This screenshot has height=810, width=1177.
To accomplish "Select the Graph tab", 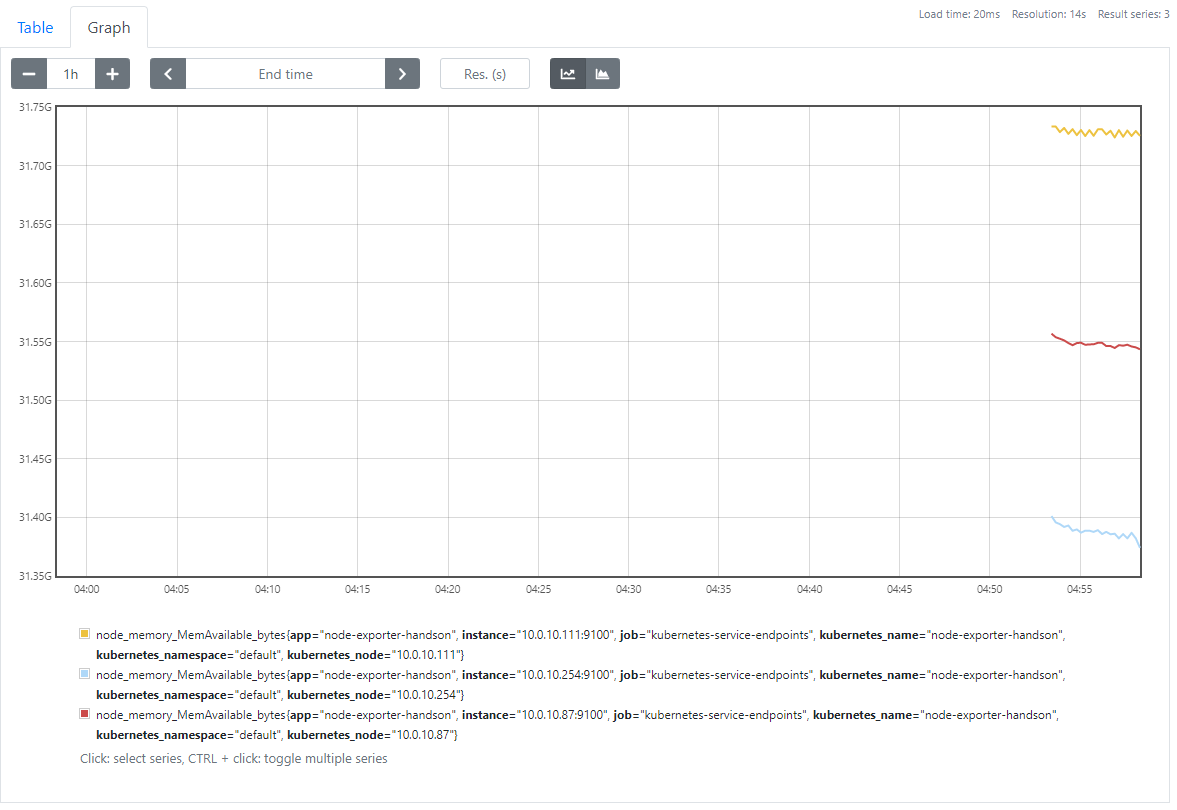I will click(x=109, y=27).
